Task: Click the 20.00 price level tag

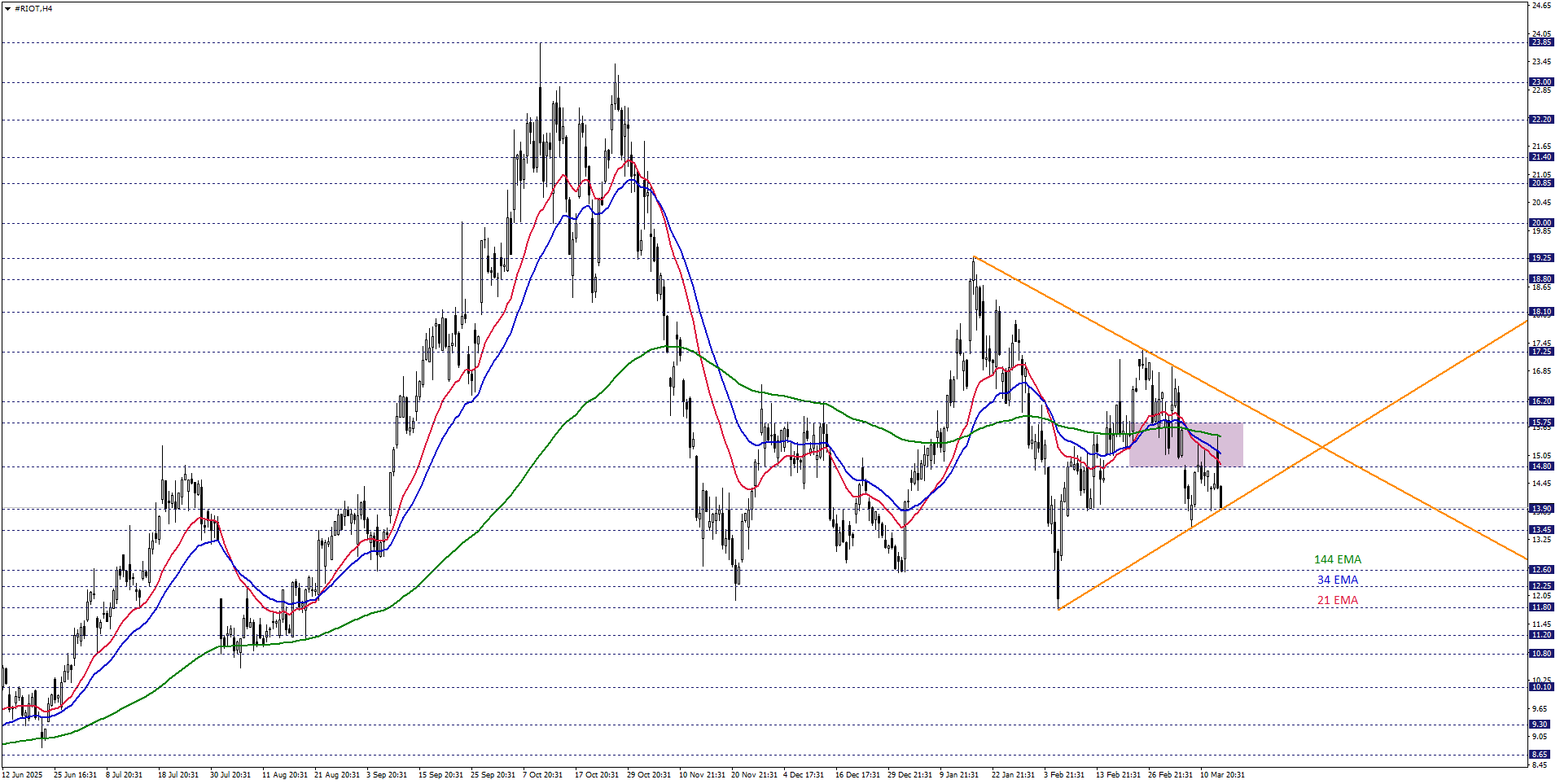Action: point(1540,223)
